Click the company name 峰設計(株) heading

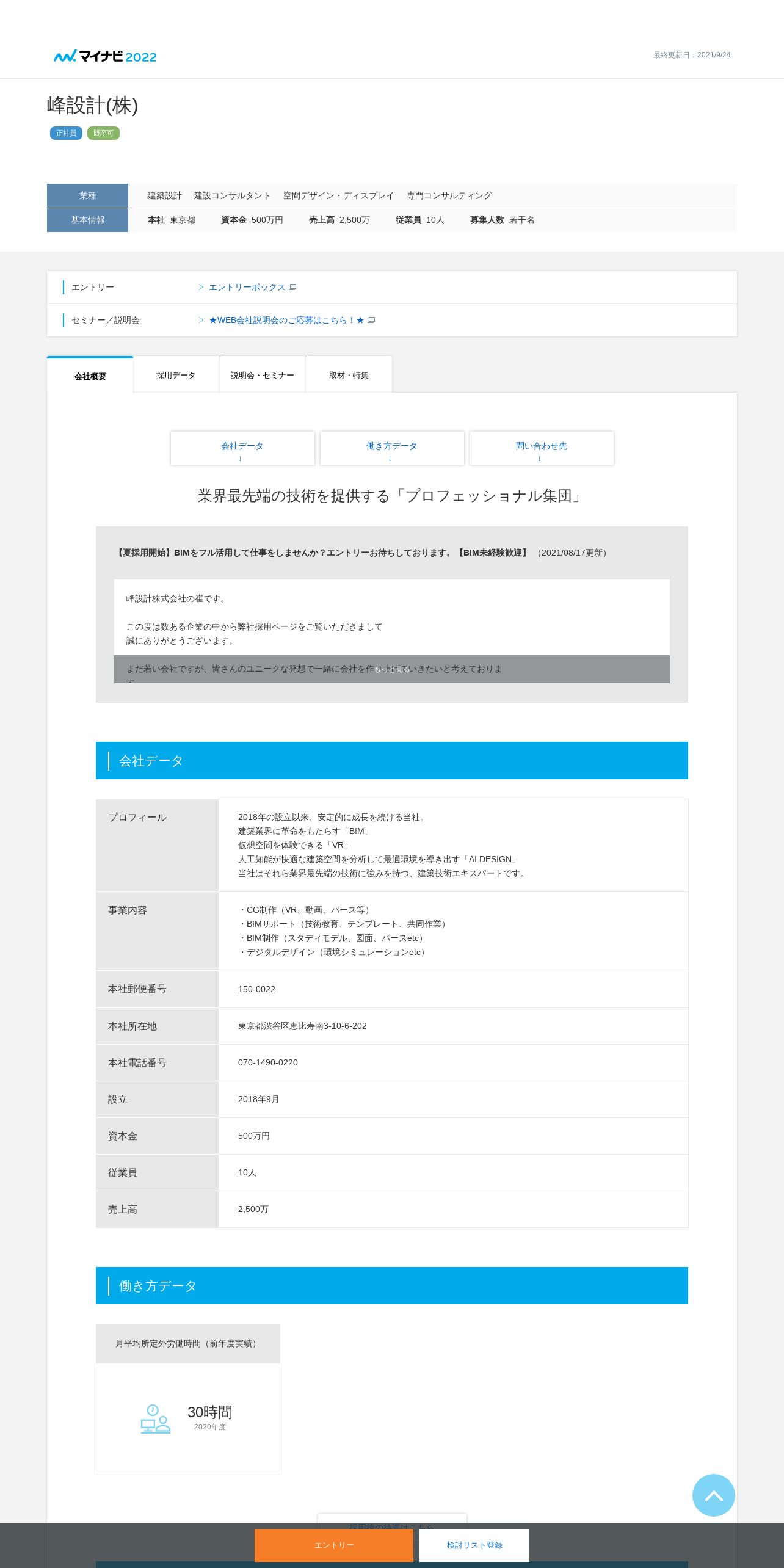click(x=92, y=105)
